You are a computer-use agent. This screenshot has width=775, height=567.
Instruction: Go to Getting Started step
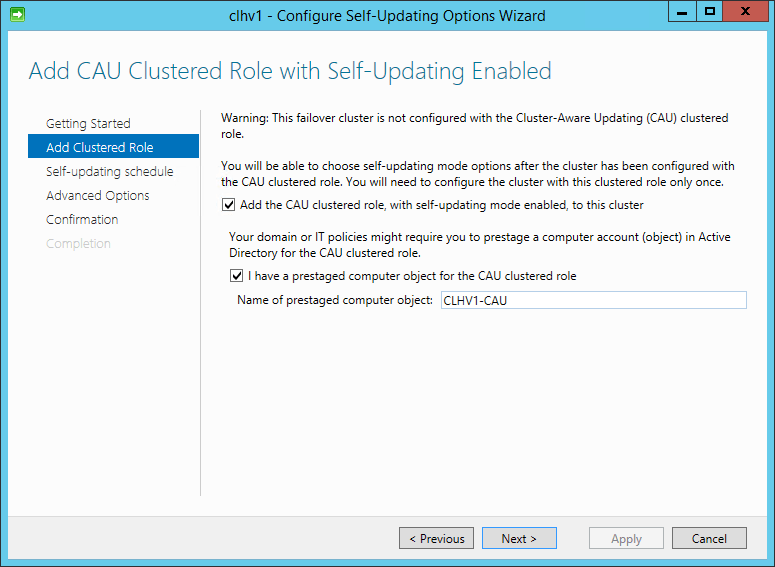88,123
